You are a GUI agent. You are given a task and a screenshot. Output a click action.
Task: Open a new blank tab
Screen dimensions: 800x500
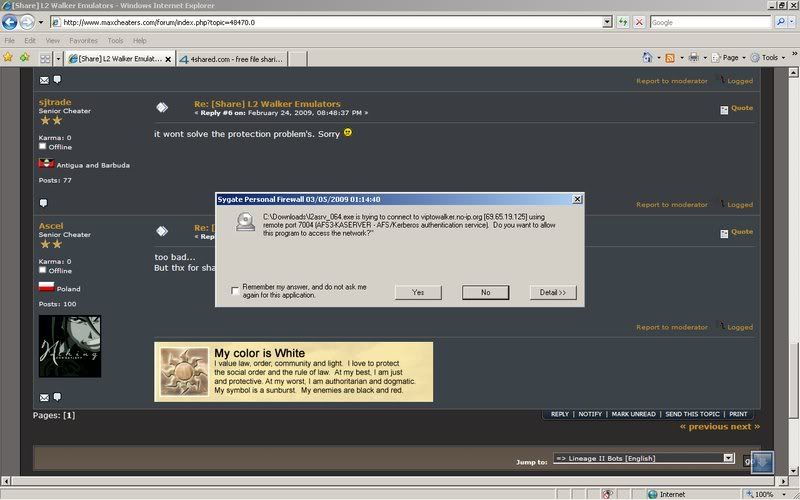point(298,59)
